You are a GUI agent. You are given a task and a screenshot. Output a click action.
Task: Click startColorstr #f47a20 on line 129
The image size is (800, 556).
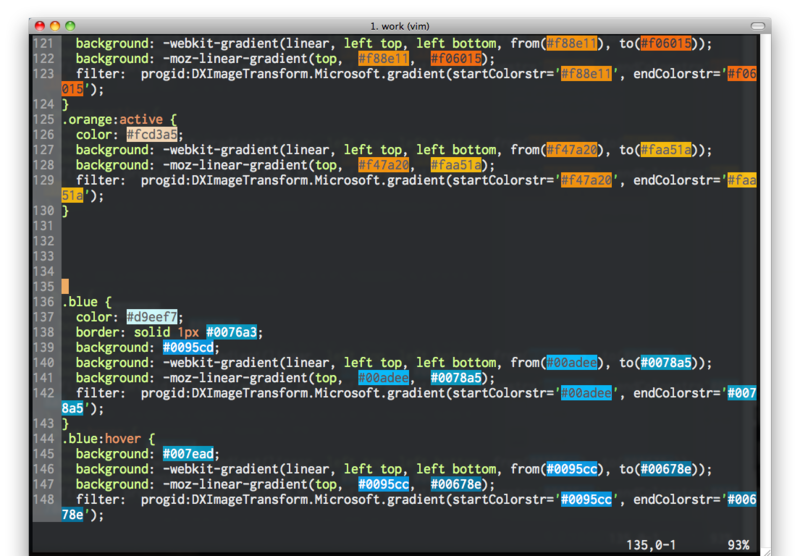(586, 181)
